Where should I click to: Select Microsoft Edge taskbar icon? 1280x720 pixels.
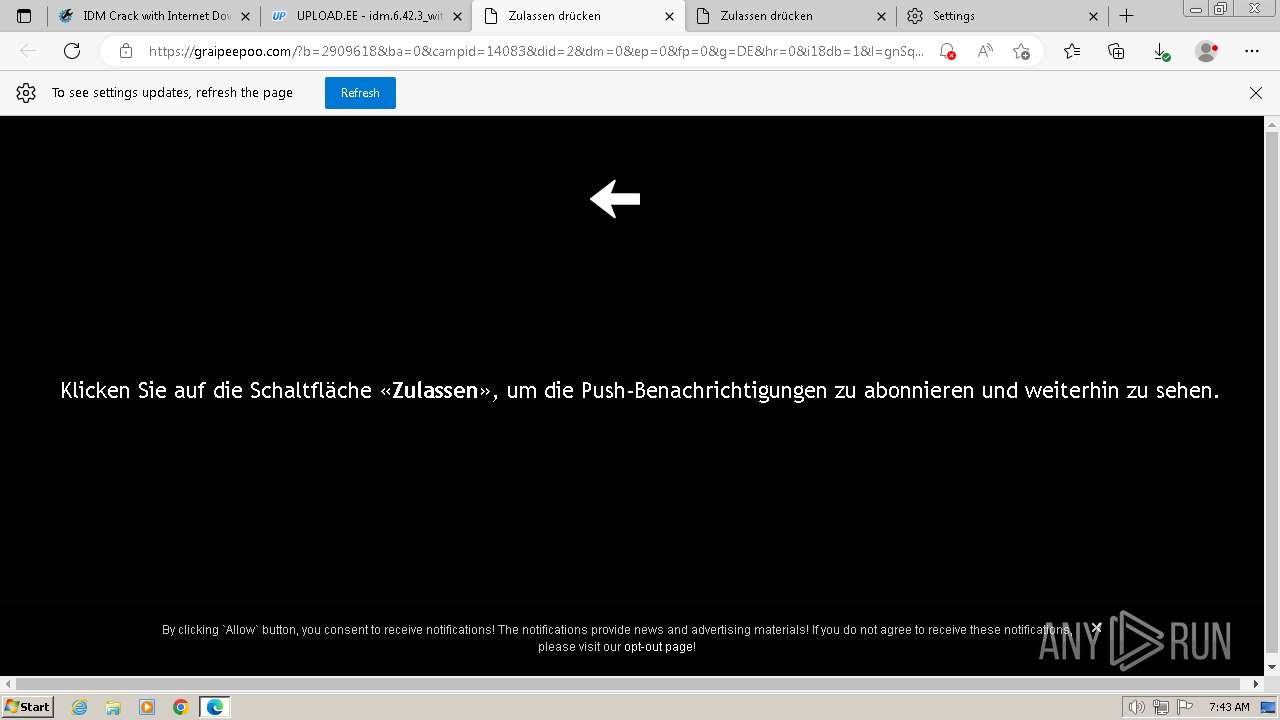pyautogui.click(x=215, y=707)
